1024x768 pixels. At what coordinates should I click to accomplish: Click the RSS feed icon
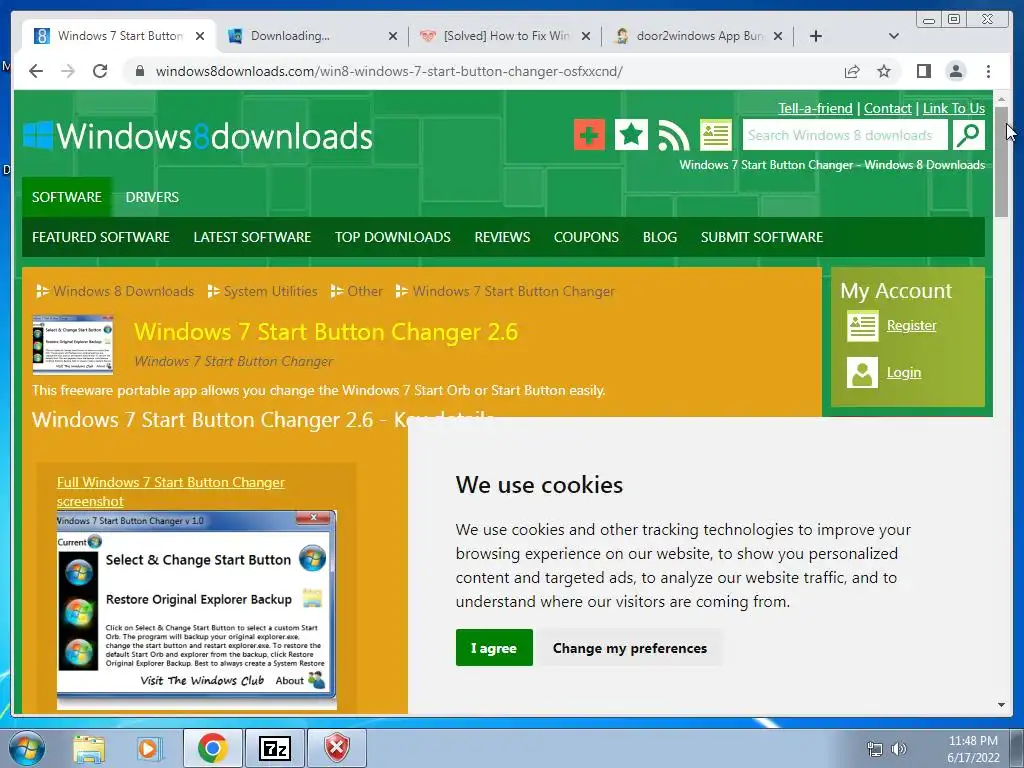673,135
